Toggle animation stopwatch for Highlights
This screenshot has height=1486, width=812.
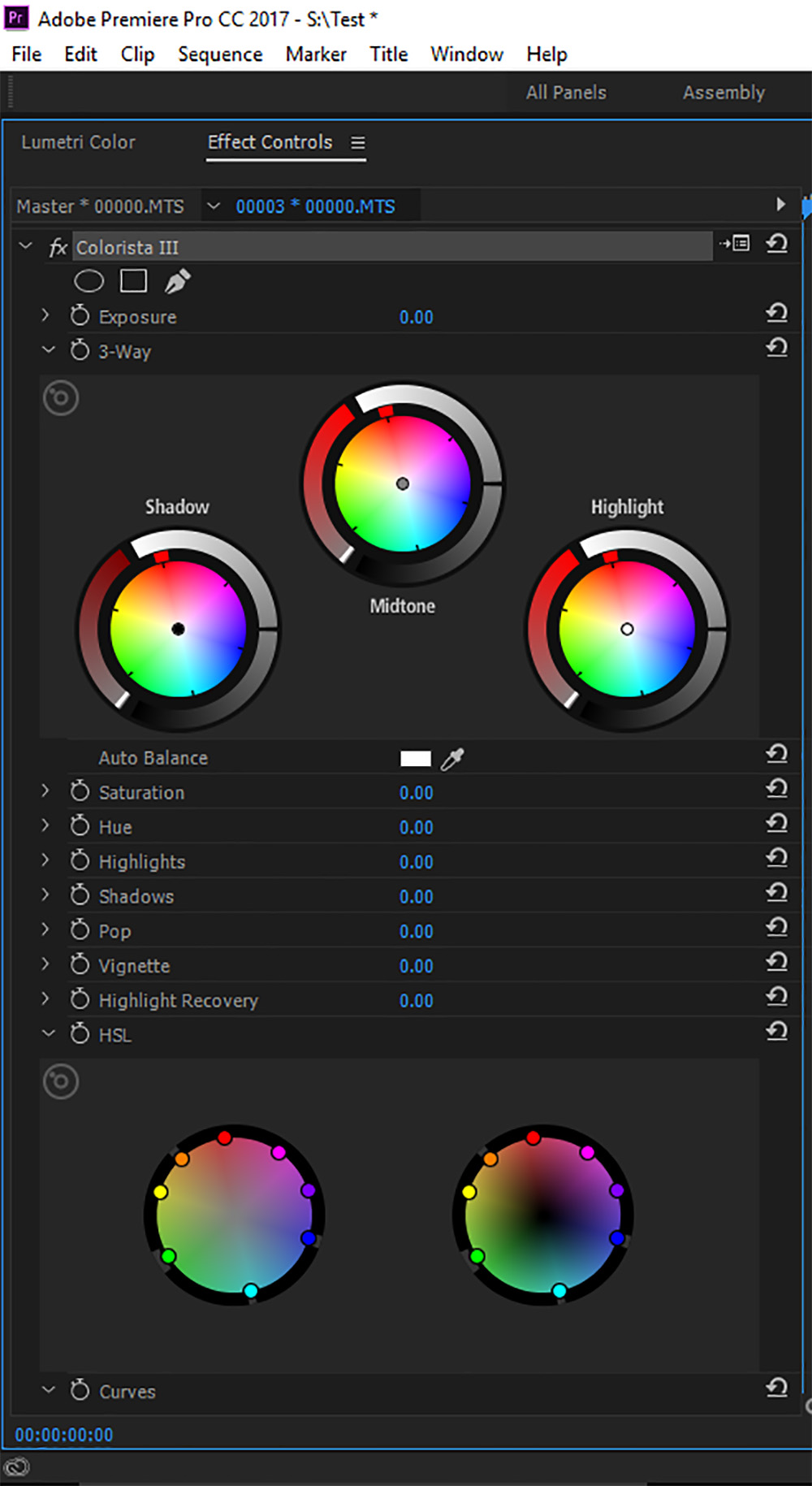click(80, 860)
